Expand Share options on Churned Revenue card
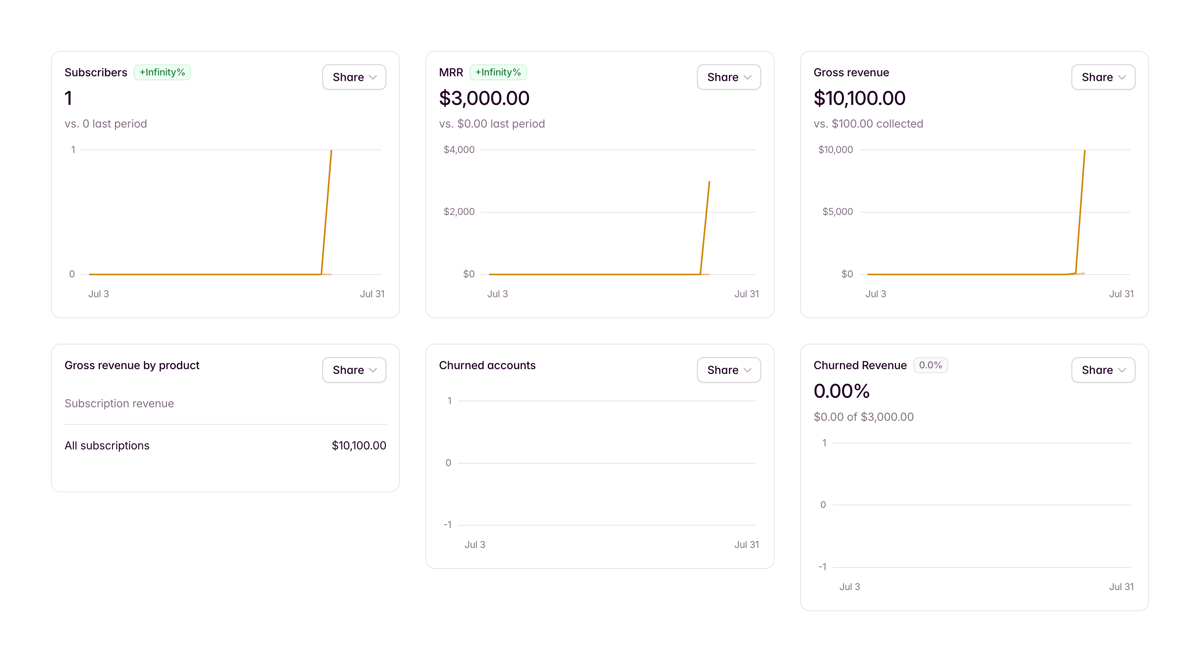Viewport: 1200px width, 662px height. tap(1103, 369)
